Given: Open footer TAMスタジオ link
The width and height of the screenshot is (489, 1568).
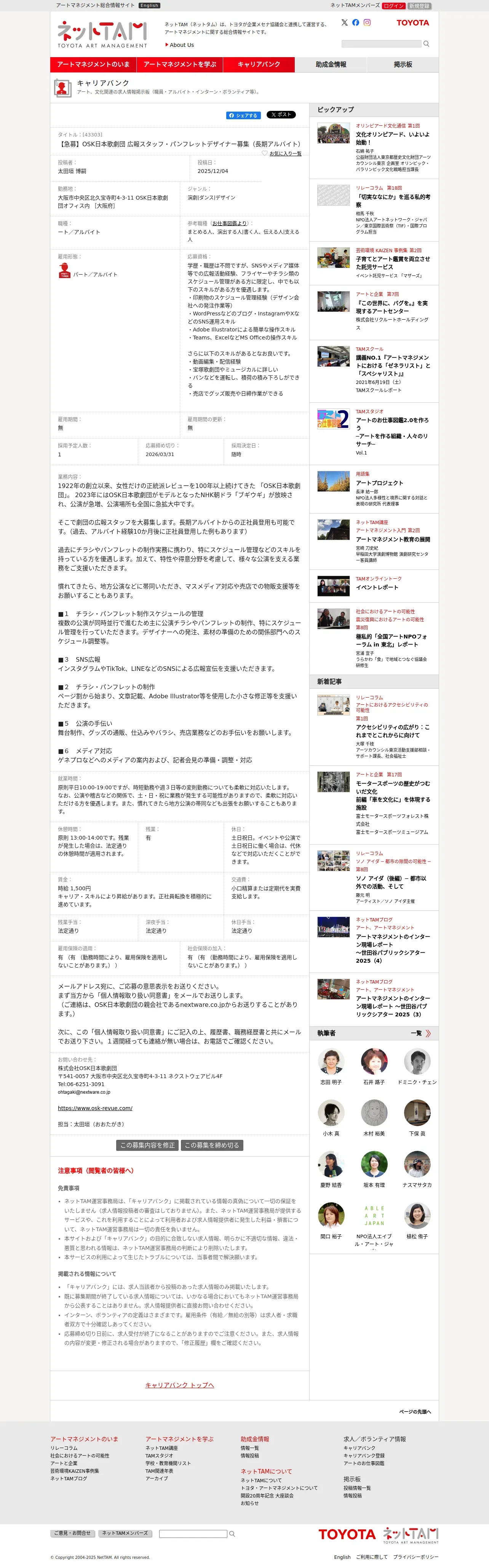Looking at the screenshot, I should click(159, 1456).
